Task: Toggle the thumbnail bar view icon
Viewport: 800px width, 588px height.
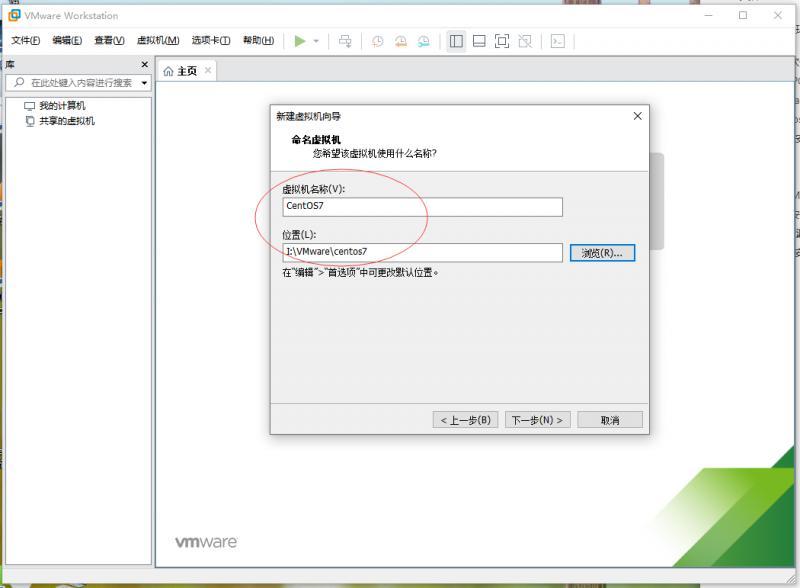Action: 479,41
